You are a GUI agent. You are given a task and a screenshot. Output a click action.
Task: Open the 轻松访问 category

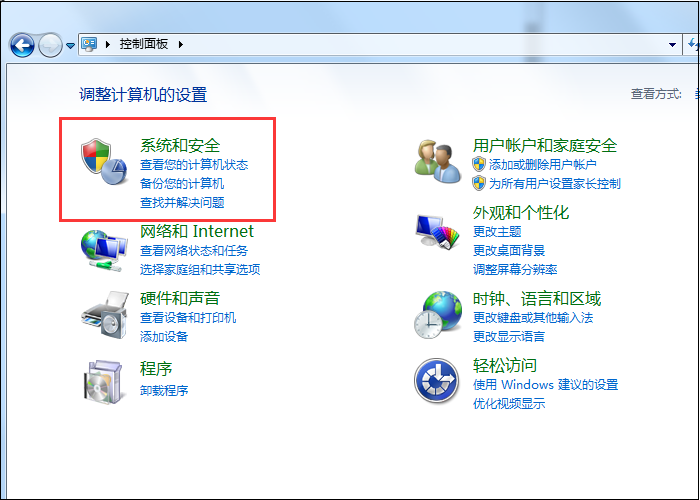click(x=504, y=365)
